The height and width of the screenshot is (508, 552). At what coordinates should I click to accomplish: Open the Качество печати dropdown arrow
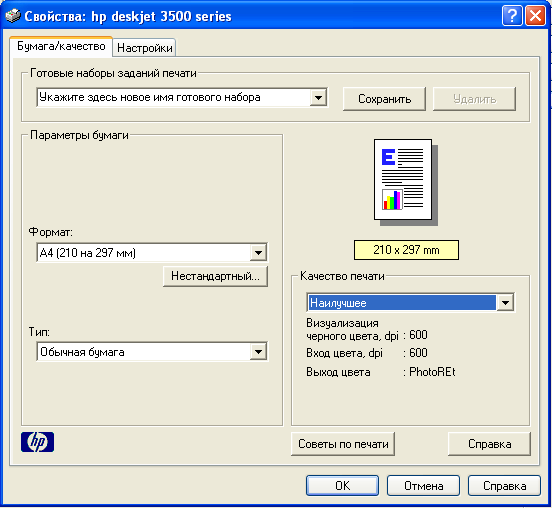[x=506, y=302]
